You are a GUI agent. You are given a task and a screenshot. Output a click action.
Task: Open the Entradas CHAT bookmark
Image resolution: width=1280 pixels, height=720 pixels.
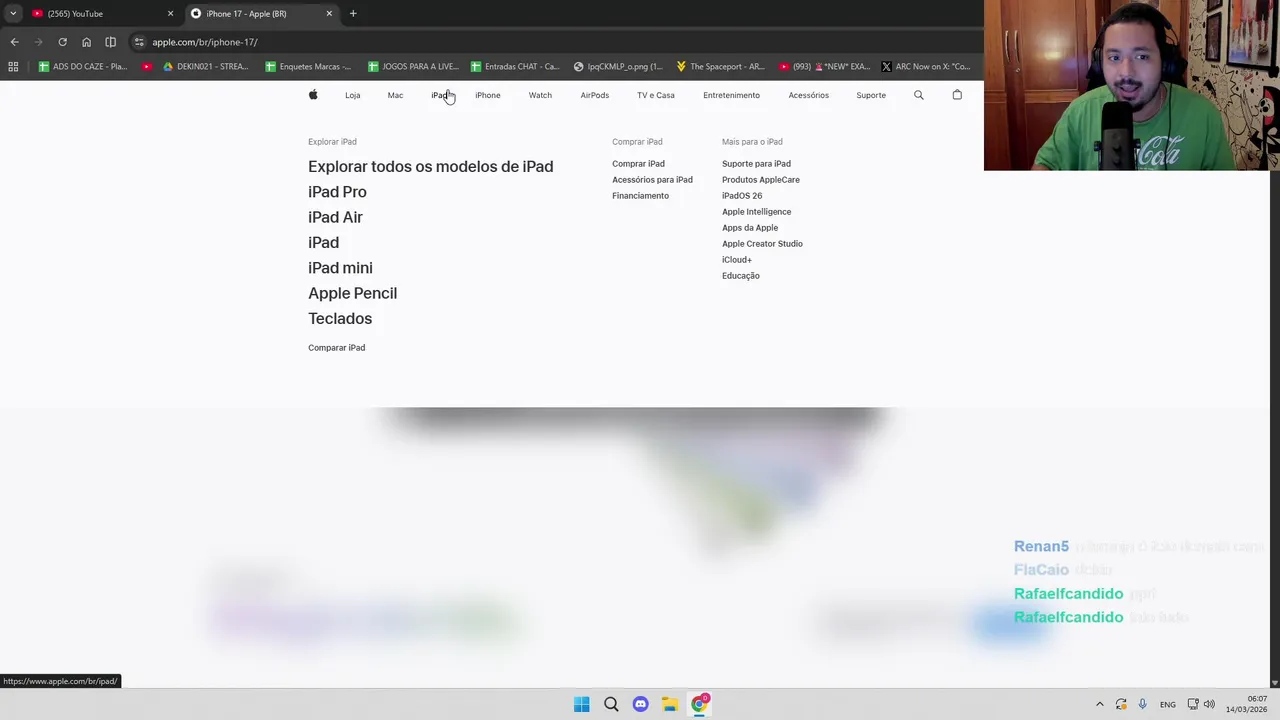pos(515,67)
